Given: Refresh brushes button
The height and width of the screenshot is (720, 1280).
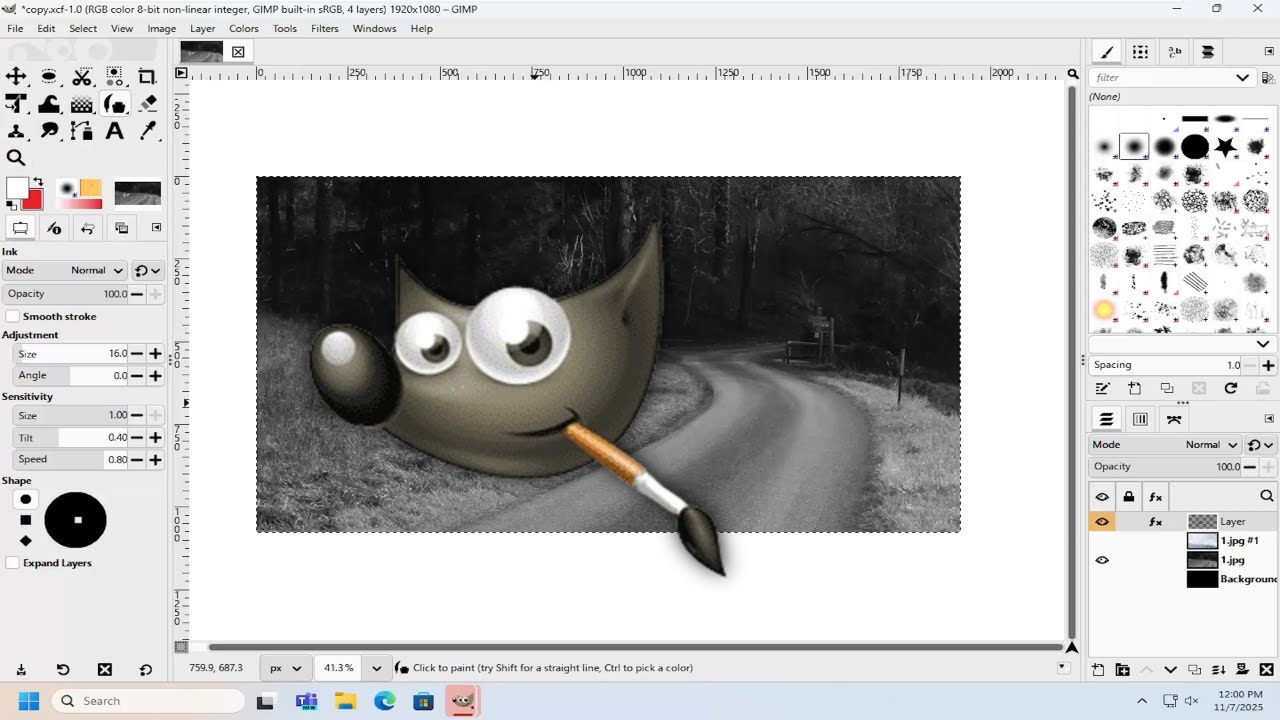Looking at the screenshot, I should 1231,388.
